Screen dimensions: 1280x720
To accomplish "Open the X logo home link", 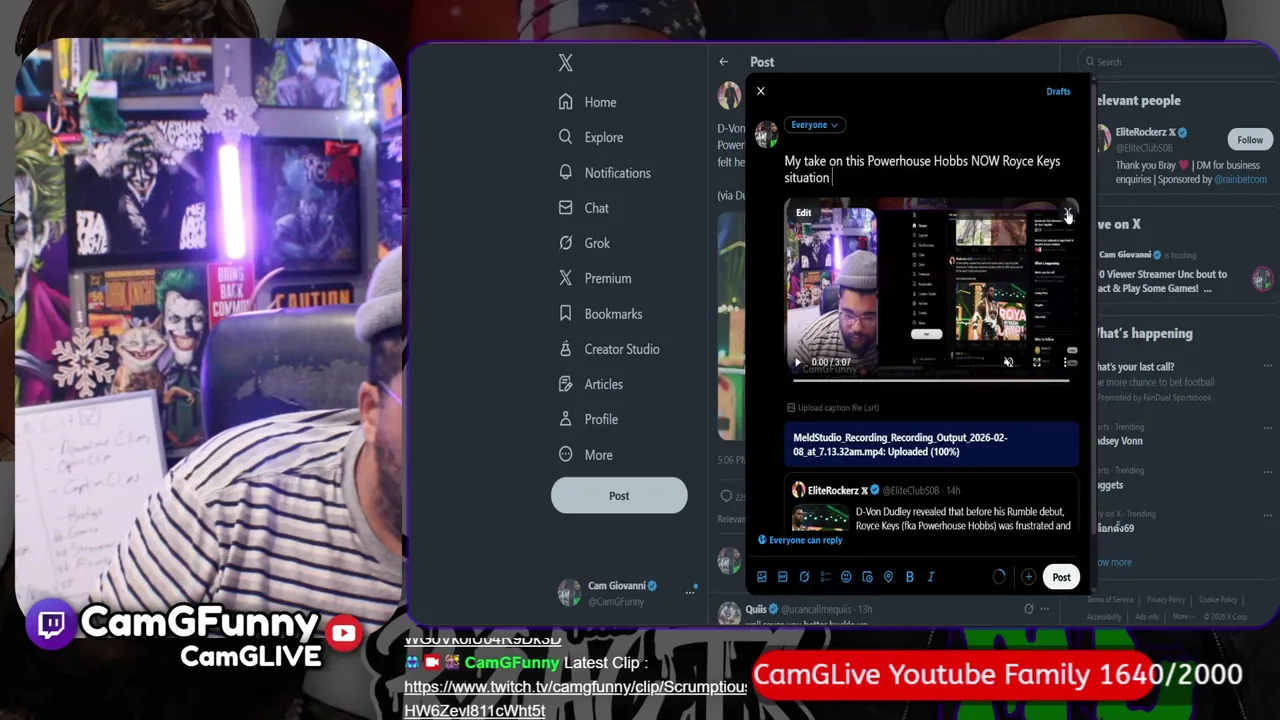I will pos(566,63).
